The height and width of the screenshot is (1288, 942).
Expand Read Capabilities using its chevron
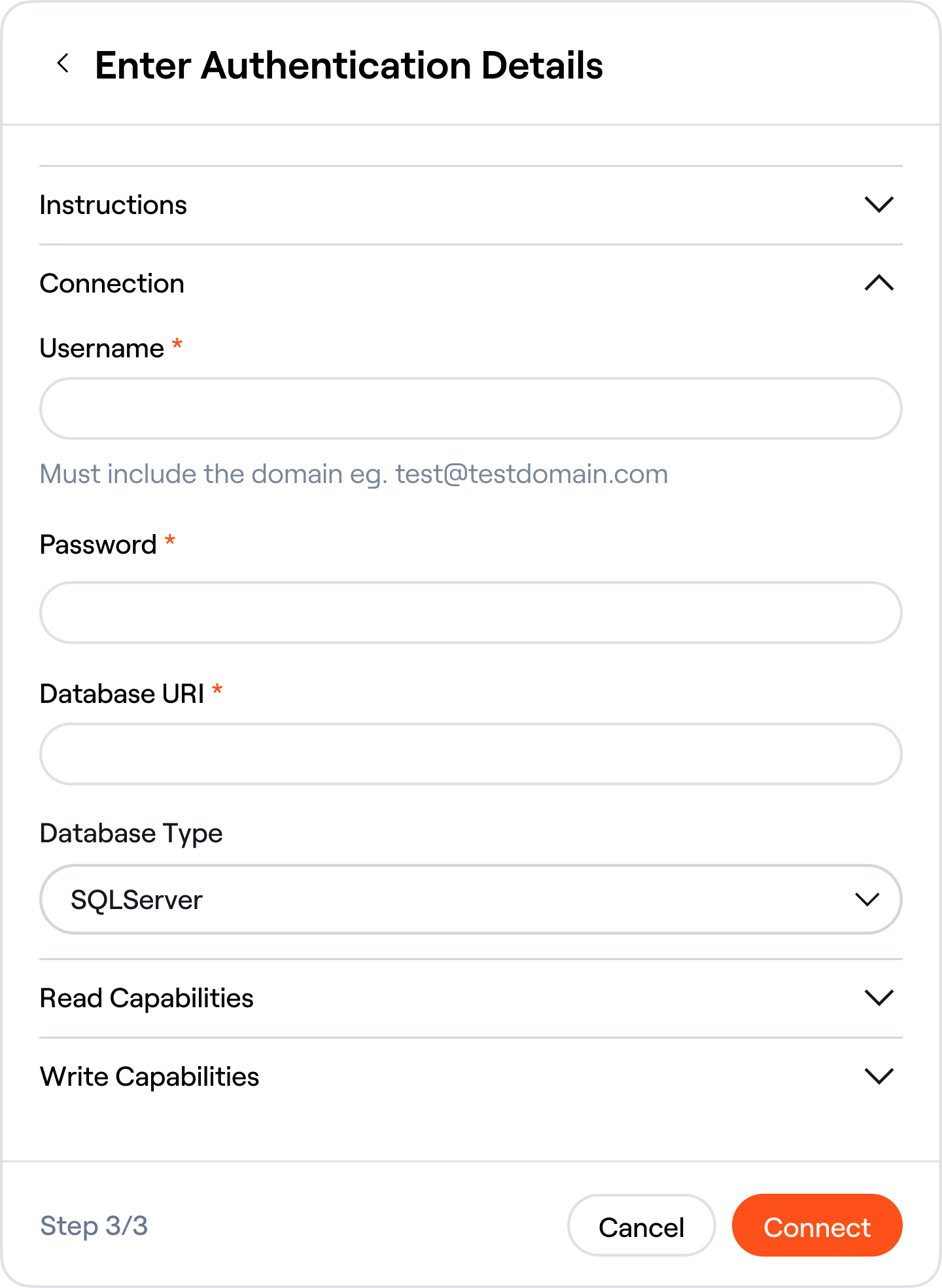[879, 998]
